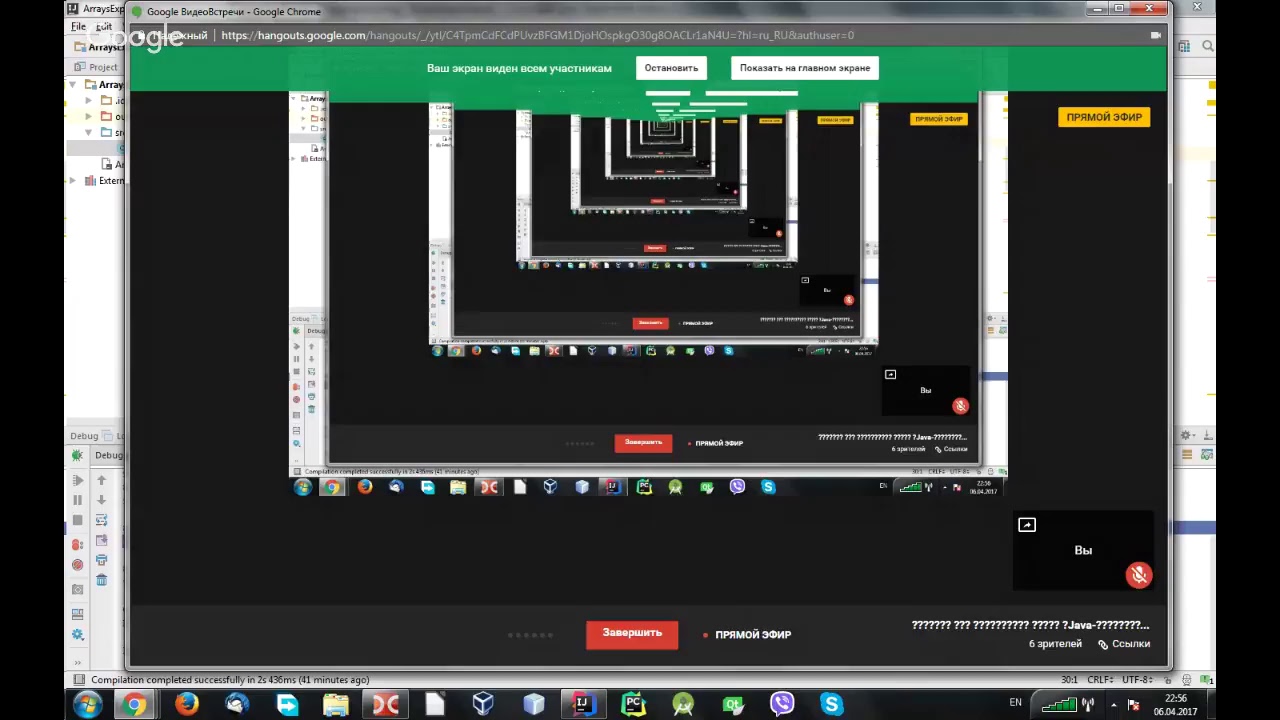The image size is (1280, 720).
Task: Click Показать на главном экране button
Action: coord(805,68)
